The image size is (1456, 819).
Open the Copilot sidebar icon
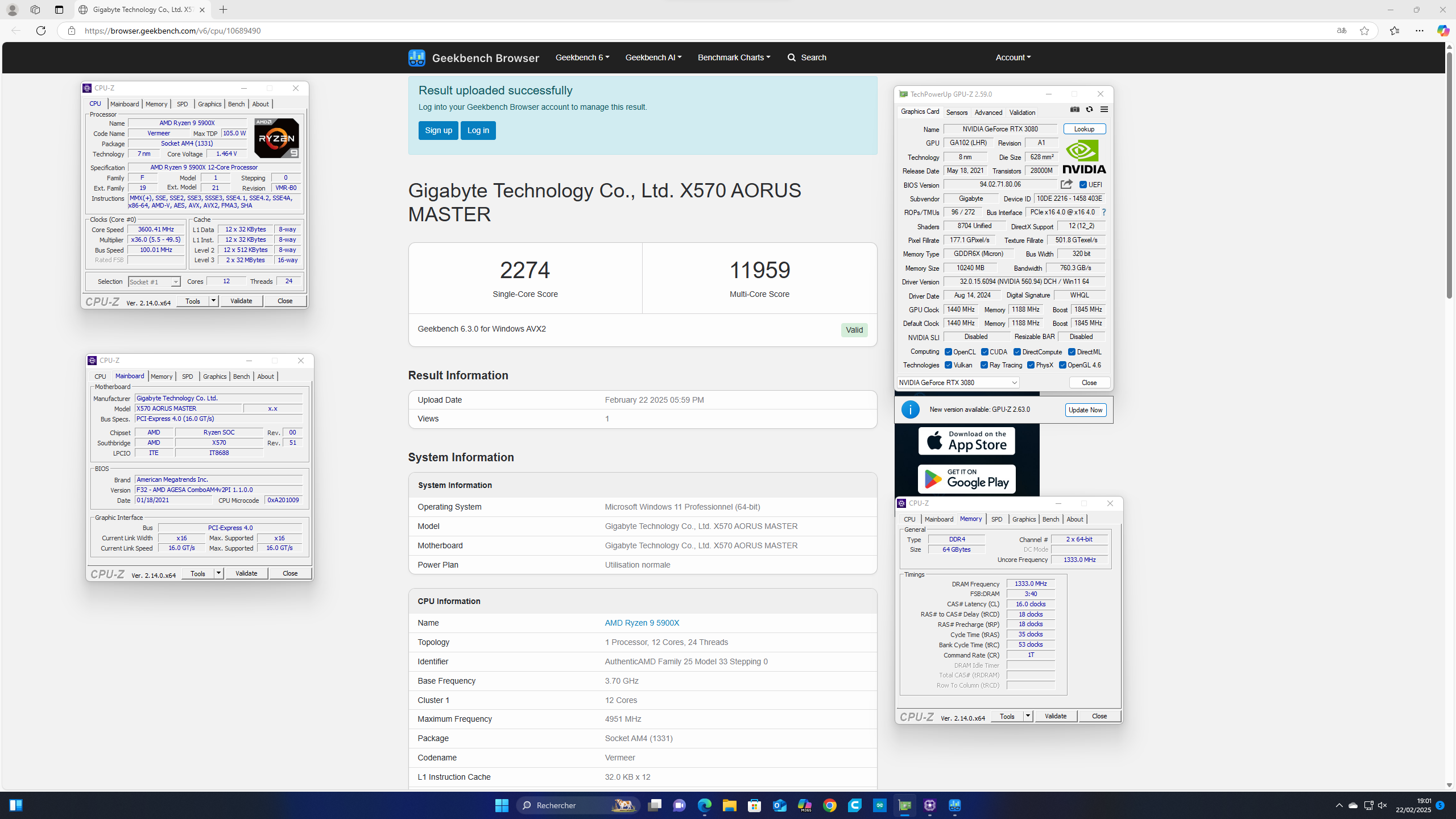tap(1443, 31)
